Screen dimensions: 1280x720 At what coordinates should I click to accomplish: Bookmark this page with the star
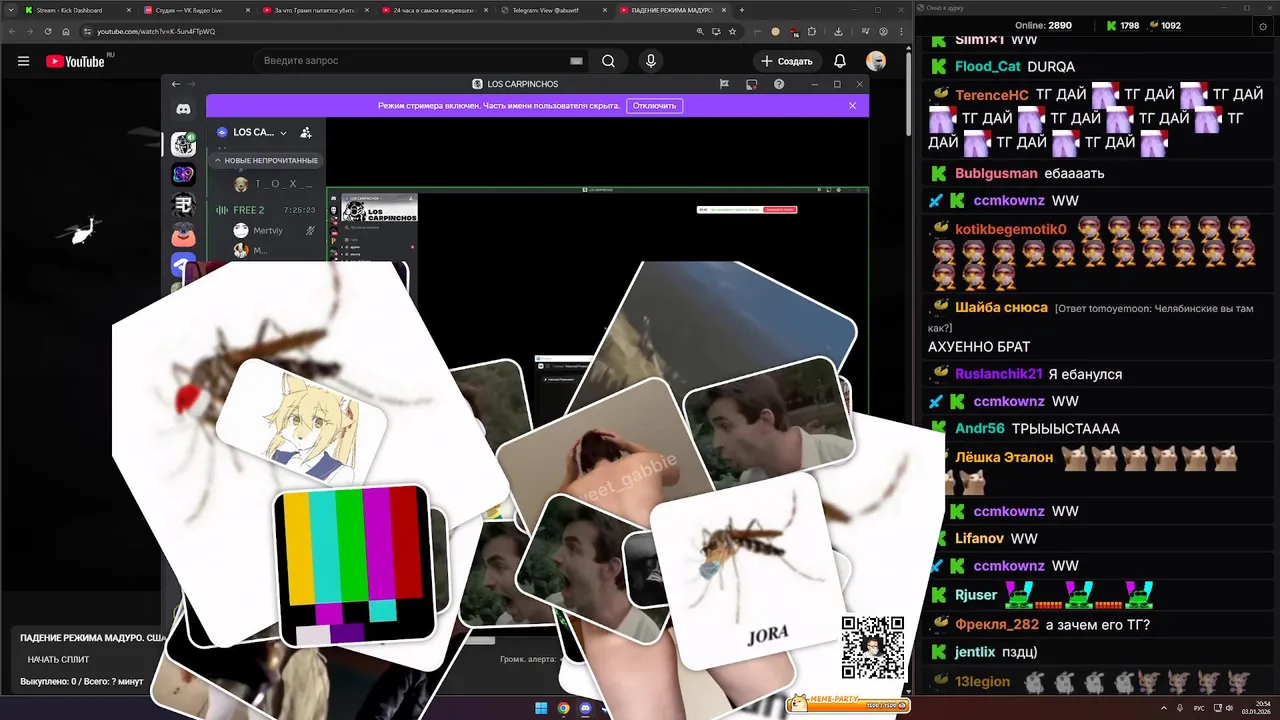(732, 31)
